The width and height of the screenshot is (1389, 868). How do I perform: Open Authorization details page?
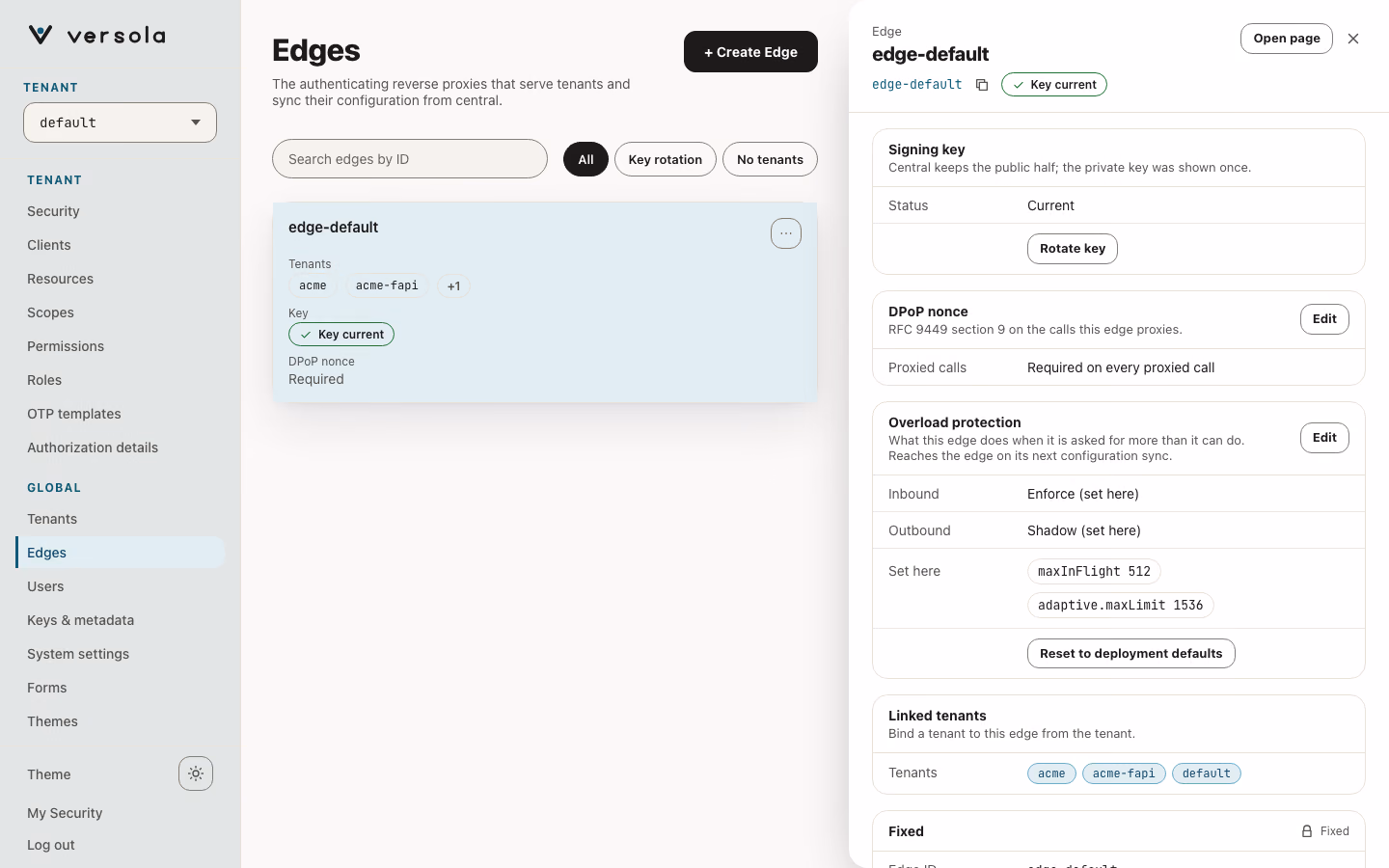[120, 448]
